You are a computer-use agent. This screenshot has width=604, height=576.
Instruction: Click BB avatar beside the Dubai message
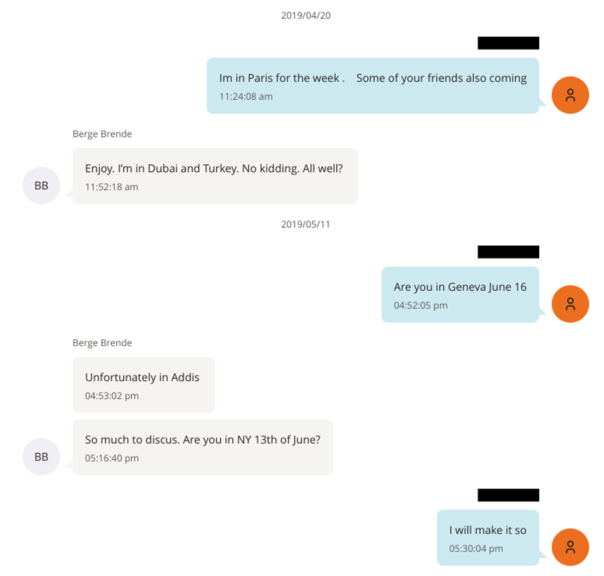pyautogui.click(x=41, y=185)
